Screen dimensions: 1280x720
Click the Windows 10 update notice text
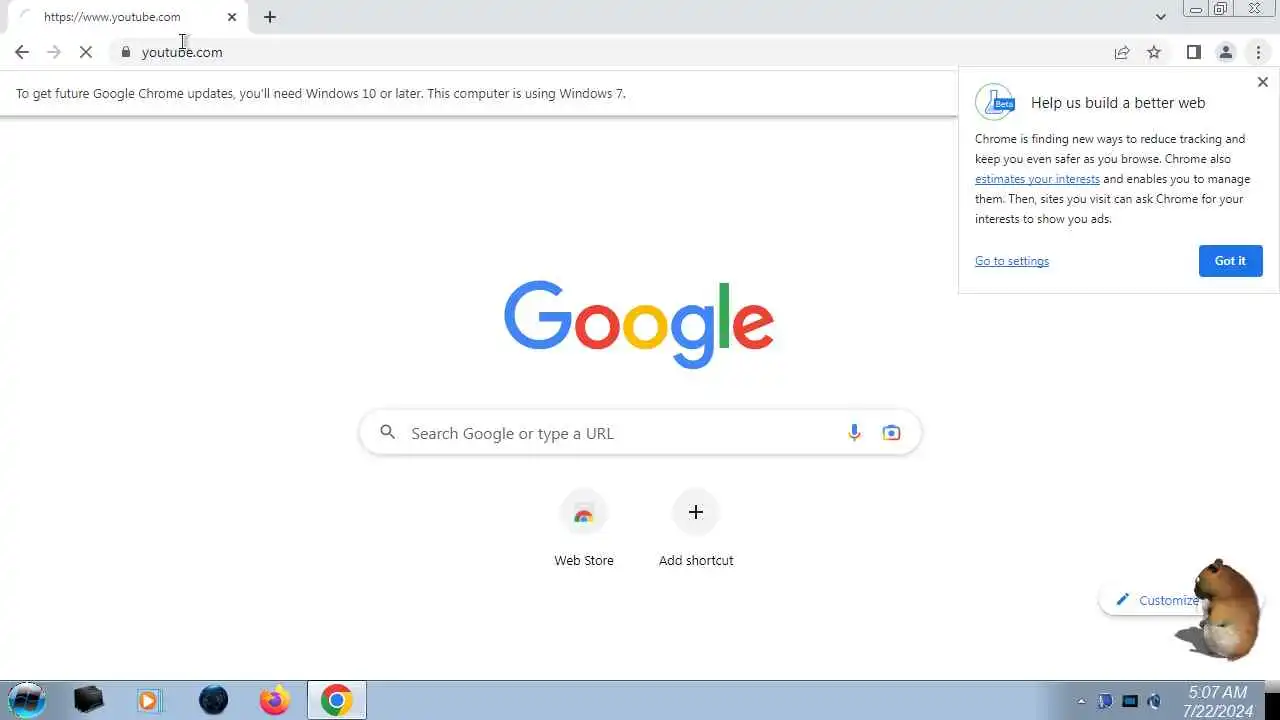coord(321,93)
